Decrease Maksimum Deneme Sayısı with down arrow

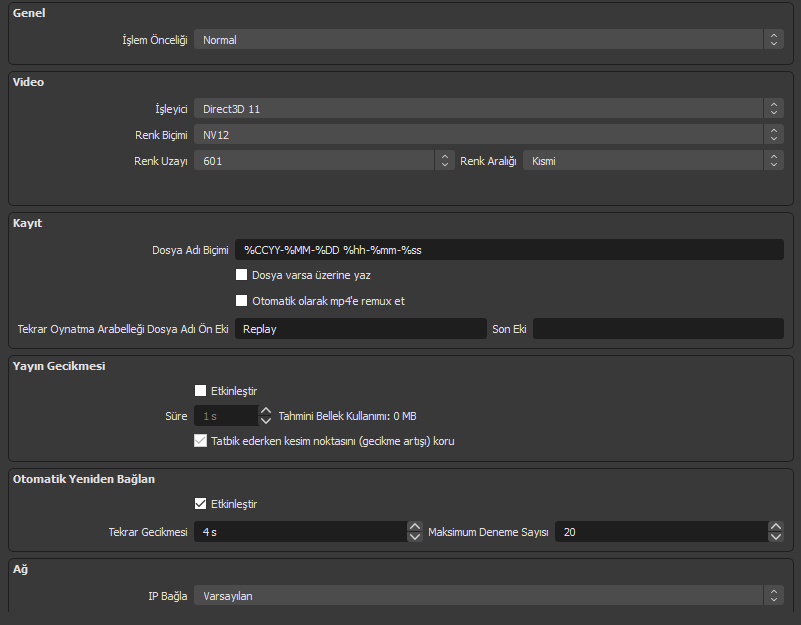[x=775, y=537]
